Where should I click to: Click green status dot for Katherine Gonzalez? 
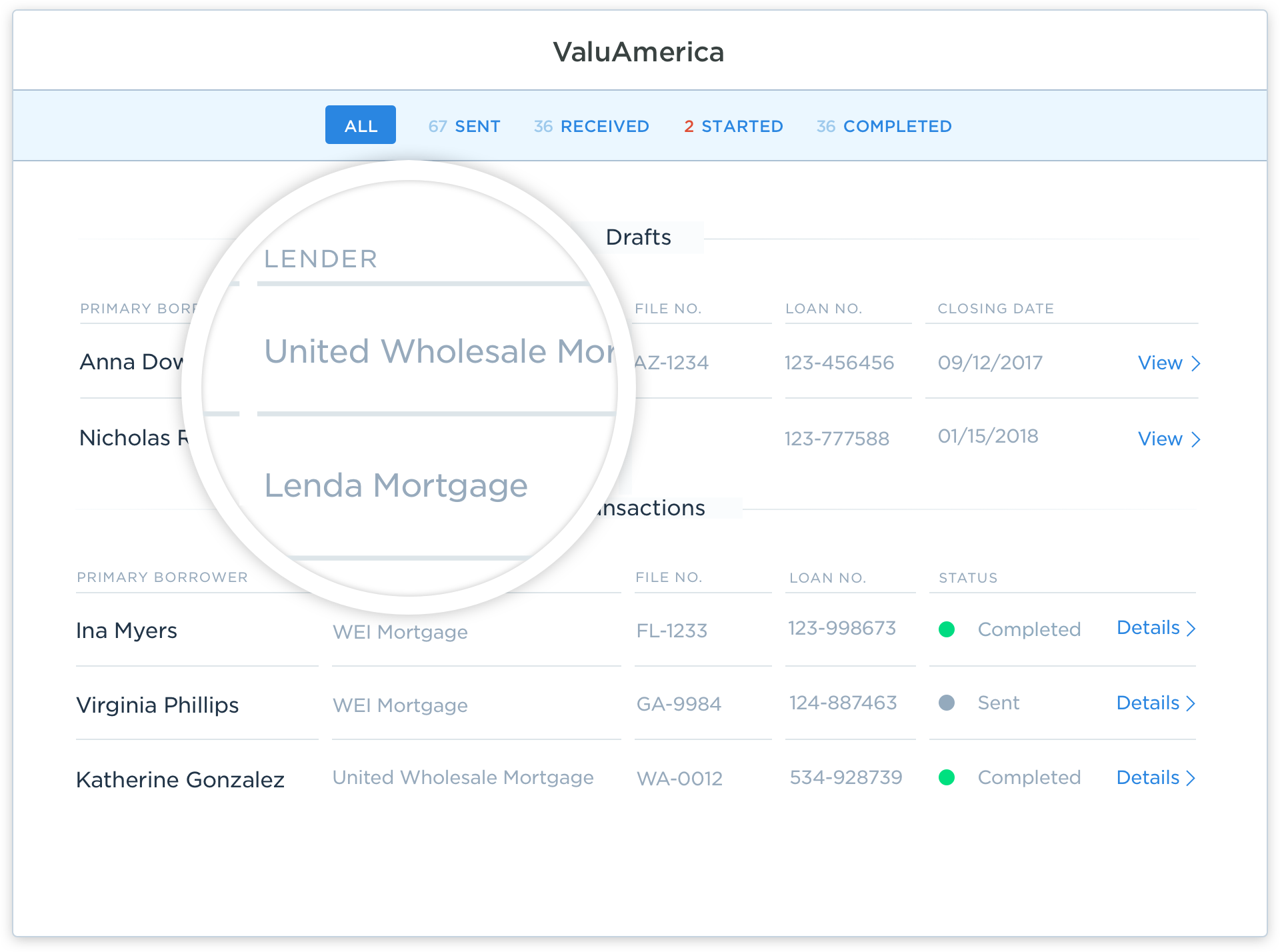click(x=947, y=777)
